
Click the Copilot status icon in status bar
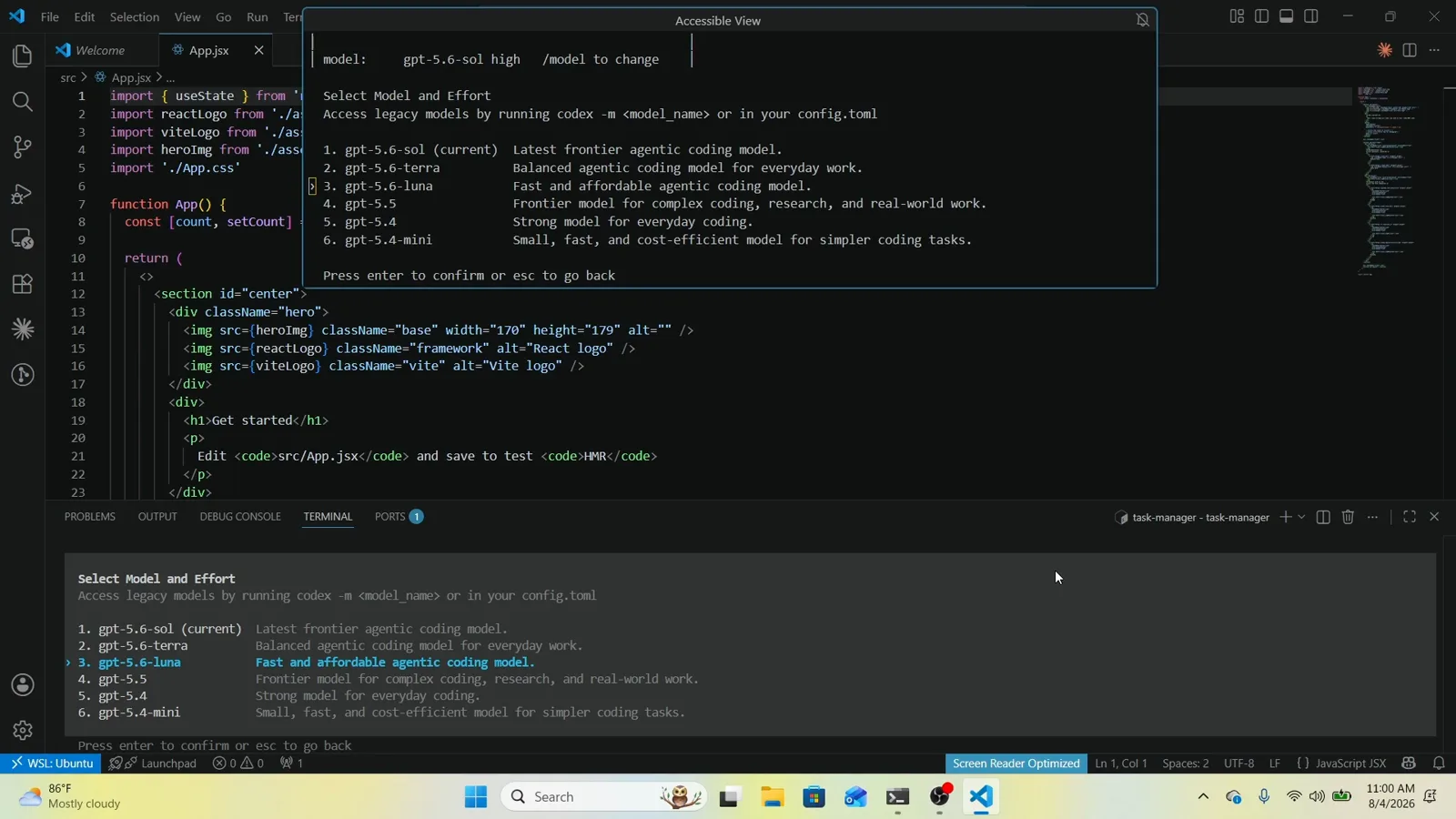tap(1410, 763)
